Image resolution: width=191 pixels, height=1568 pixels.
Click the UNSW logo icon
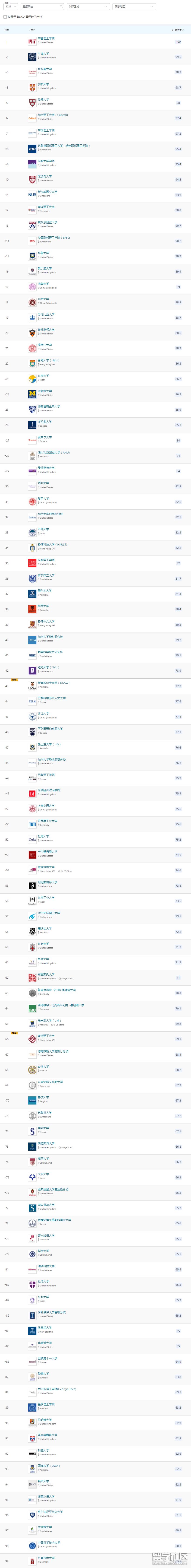coord(32,686)
